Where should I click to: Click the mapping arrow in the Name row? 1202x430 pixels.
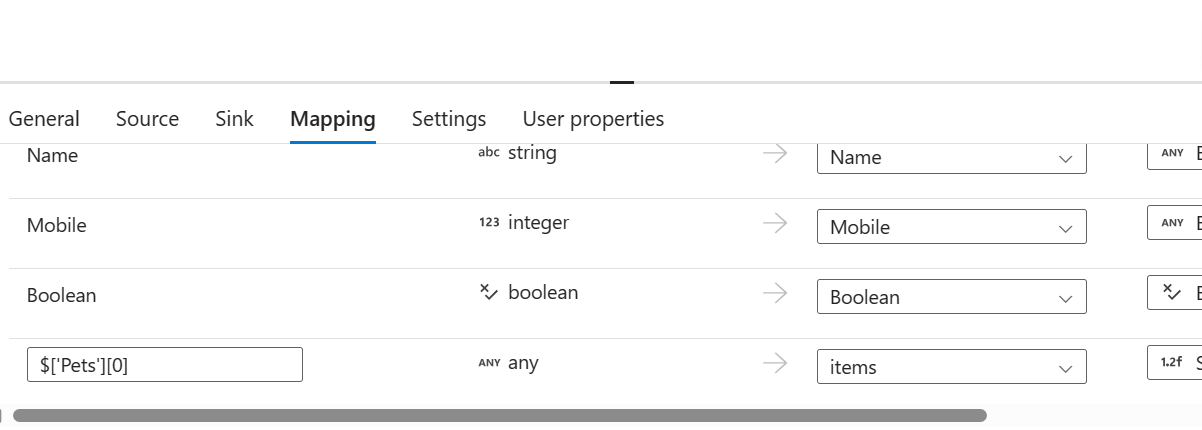pyautogui.click(x=775, y=154)
